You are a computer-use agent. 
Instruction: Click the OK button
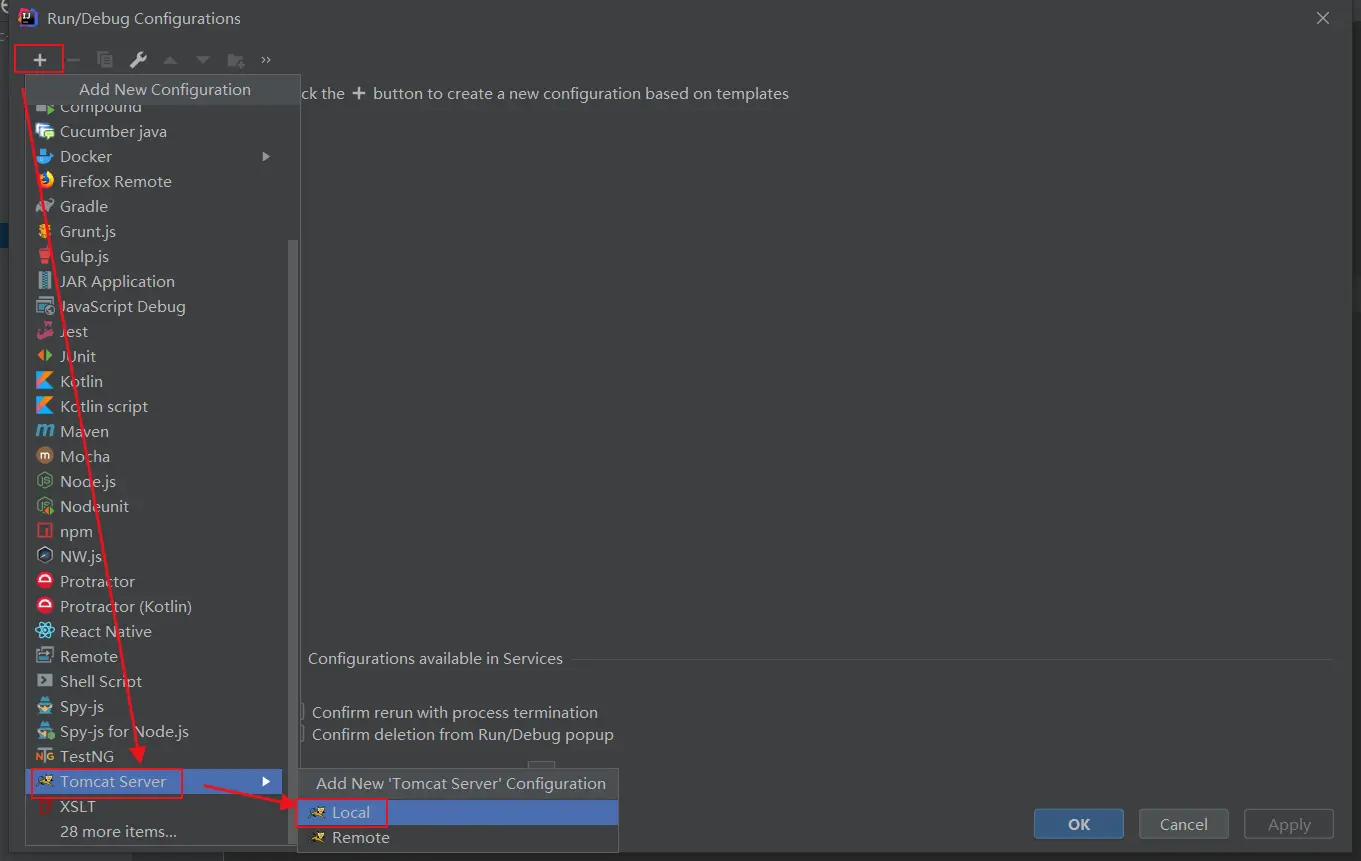(x=1079, y=824)
